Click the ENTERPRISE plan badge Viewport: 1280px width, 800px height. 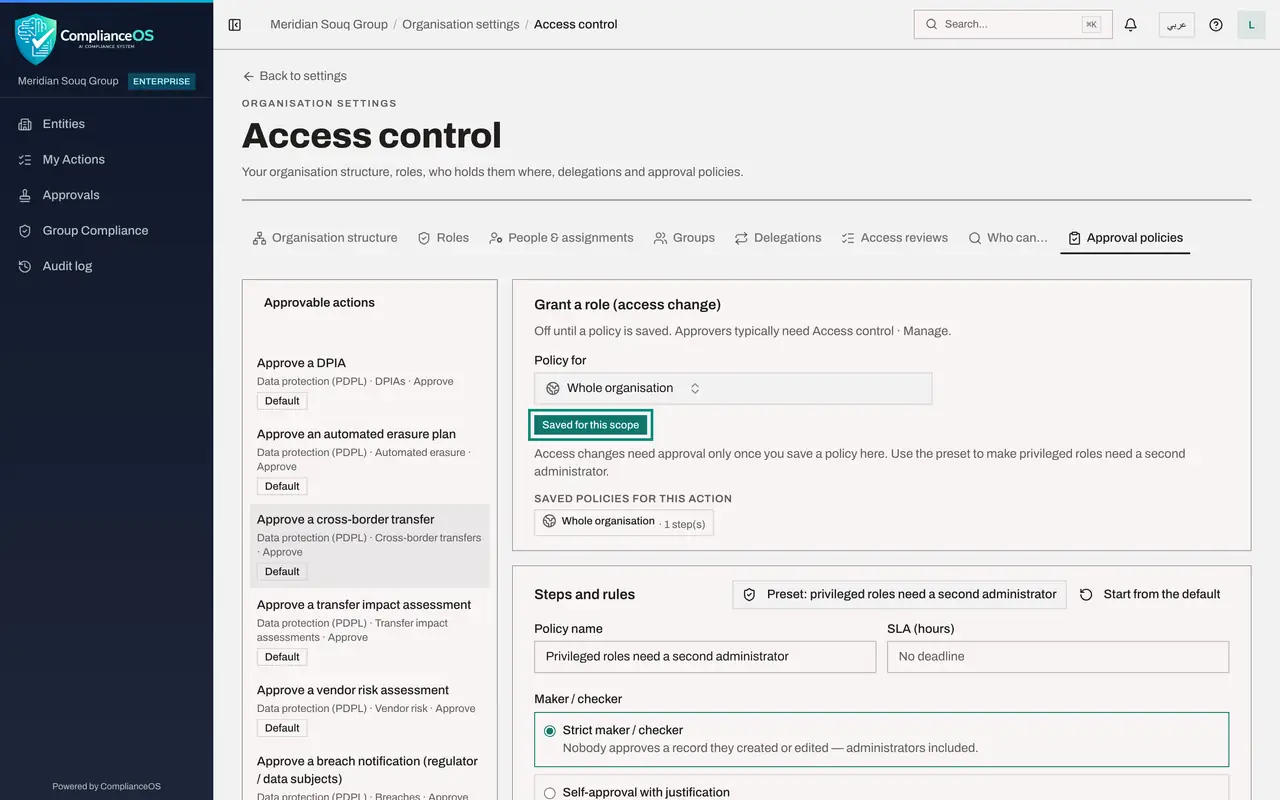(x=162, y=81)
